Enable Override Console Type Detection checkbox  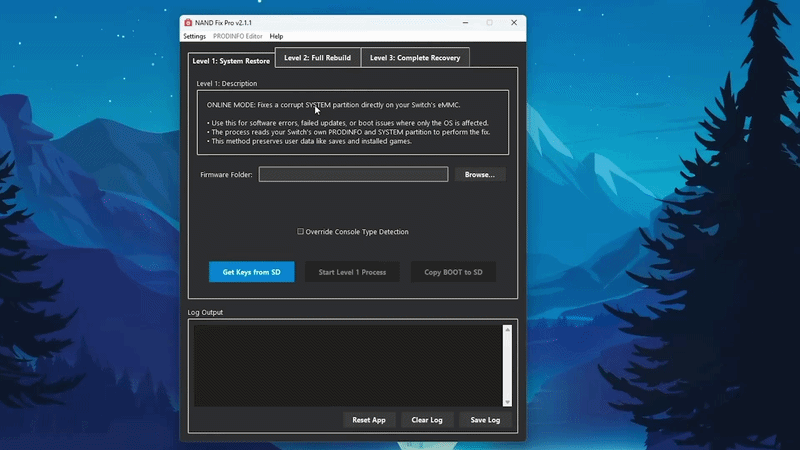point(301,232)
